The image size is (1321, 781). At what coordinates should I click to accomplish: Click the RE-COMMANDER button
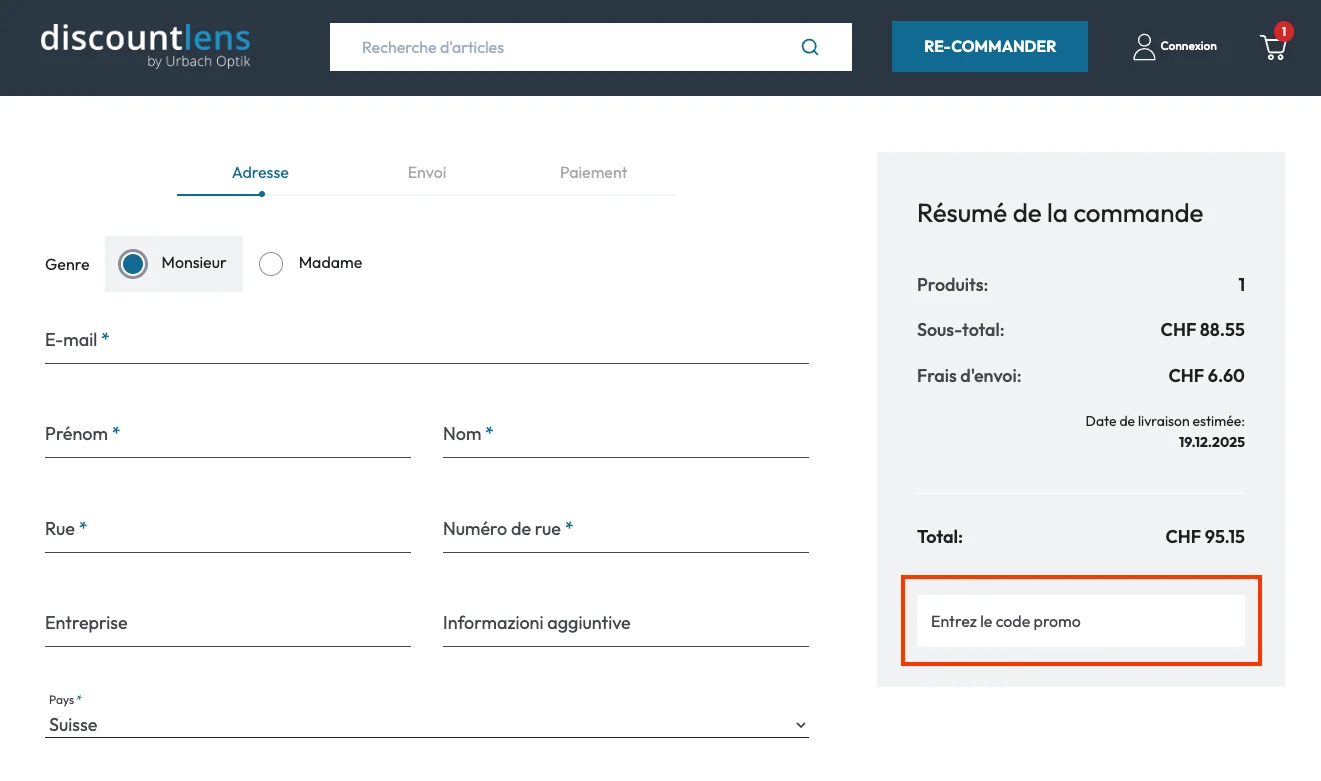pyautogui.click(x=988, y=46)
